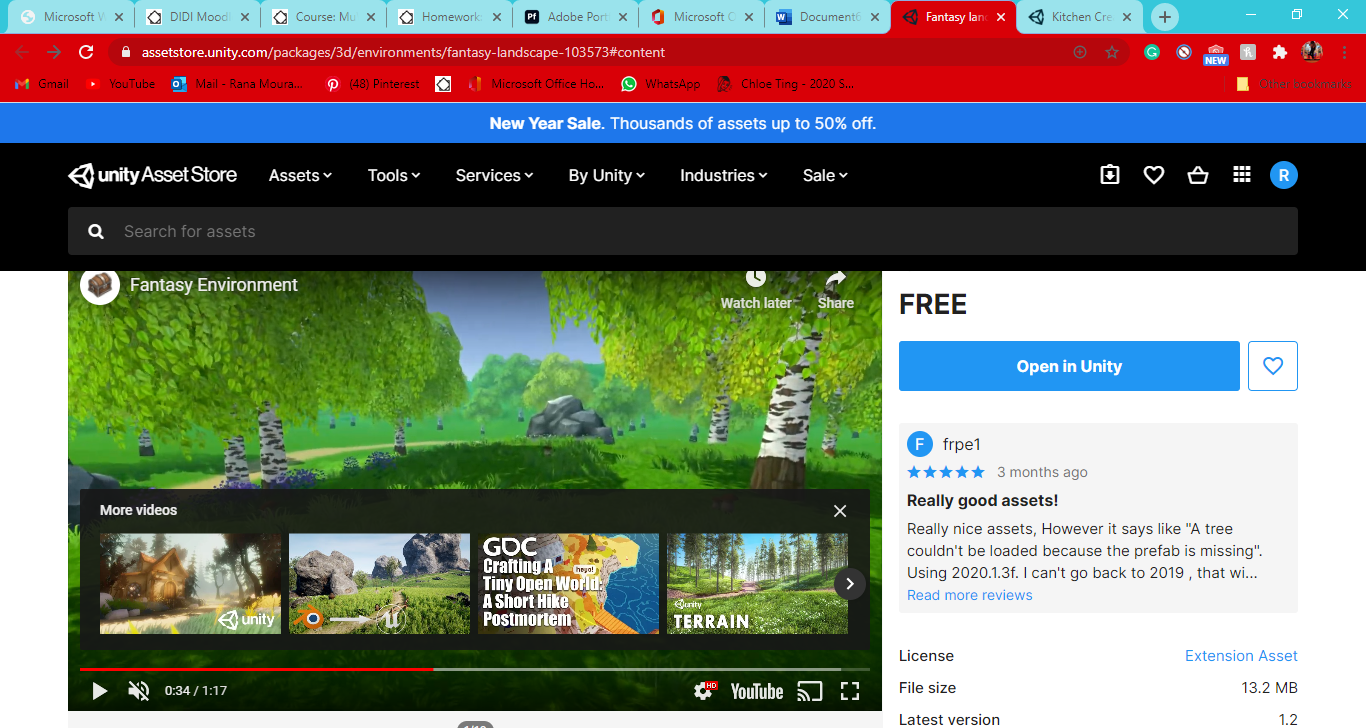Open the Pinterest bookmark
Image resolution: width=1366 pixels, height=728 pixels.
coord(373,84)
